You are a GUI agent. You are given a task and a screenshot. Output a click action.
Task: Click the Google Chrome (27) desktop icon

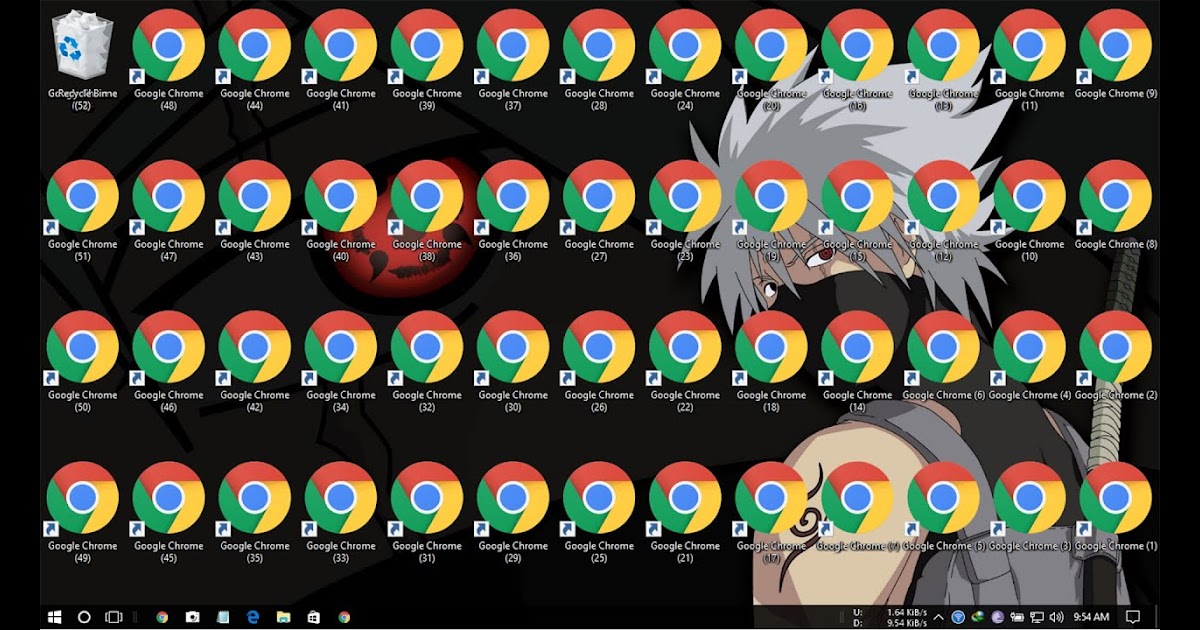[x=599, y=211]
